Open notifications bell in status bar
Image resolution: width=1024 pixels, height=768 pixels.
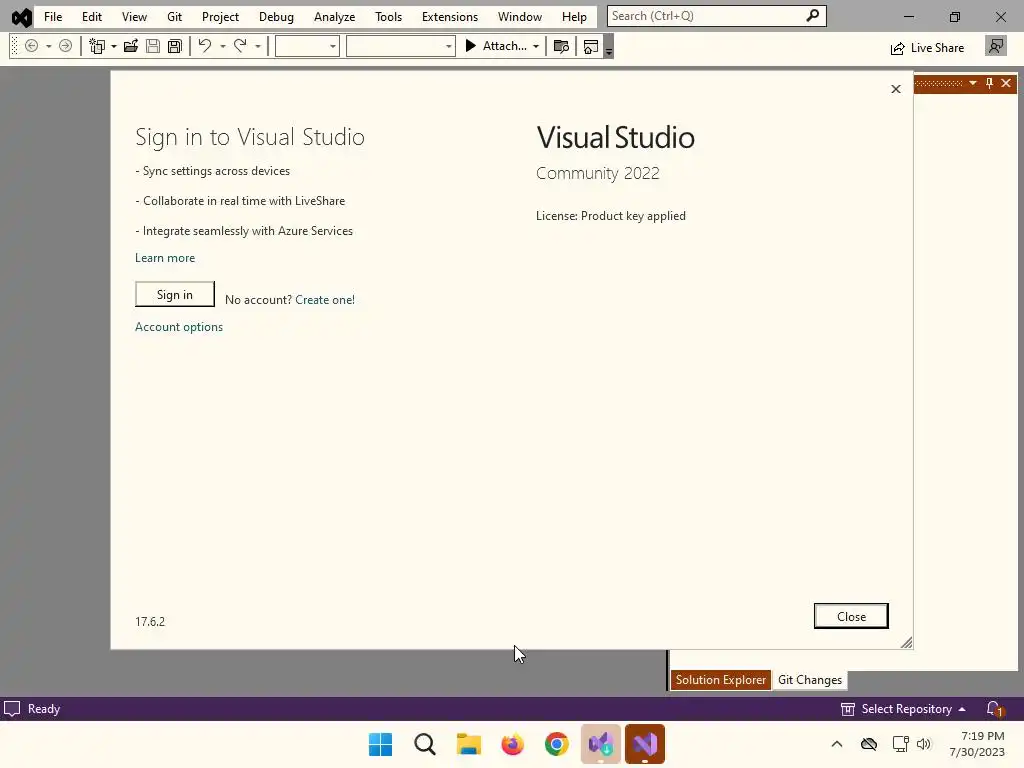(995, 709)
